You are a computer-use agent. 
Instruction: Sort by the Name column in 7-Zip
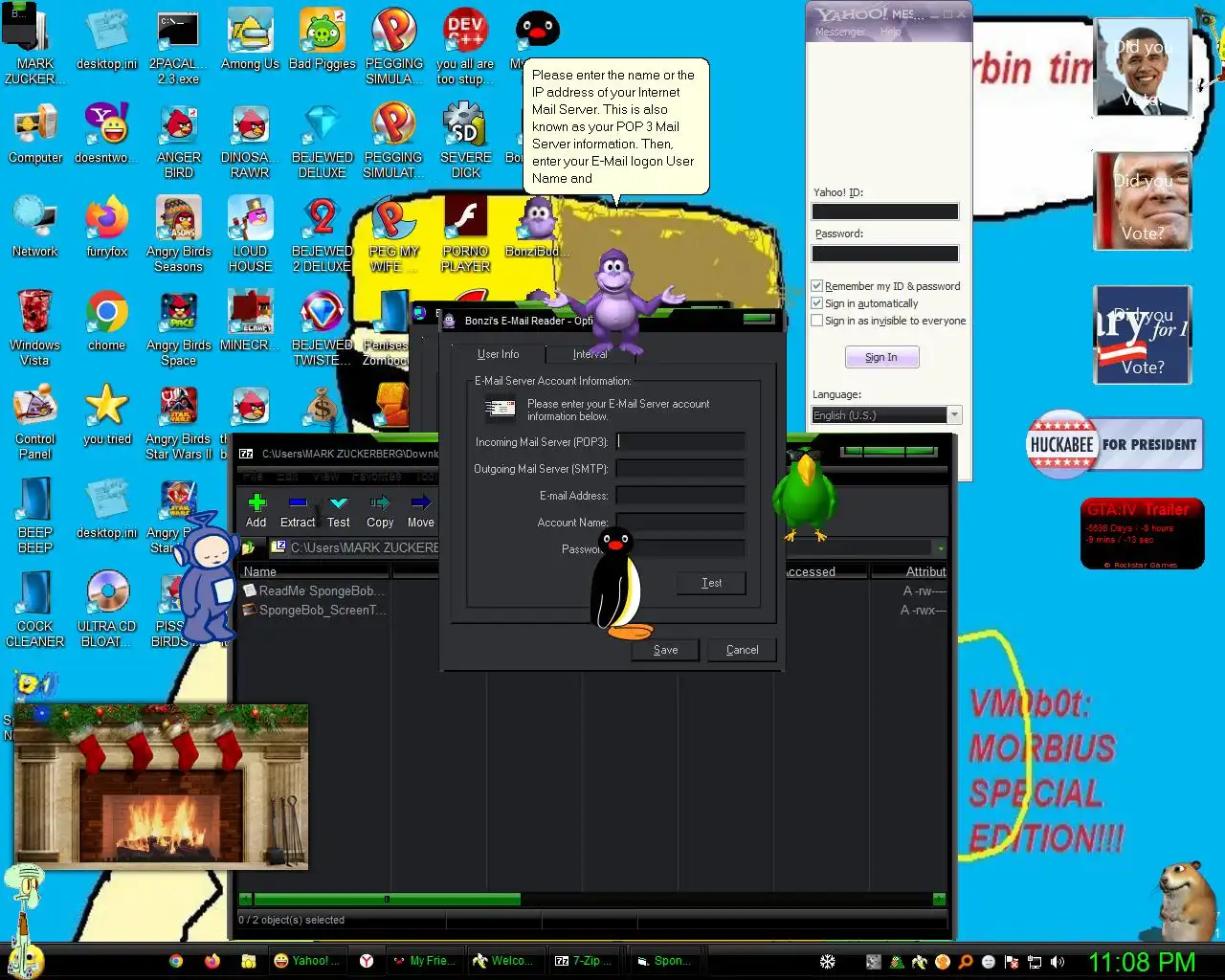pos(314,571)
